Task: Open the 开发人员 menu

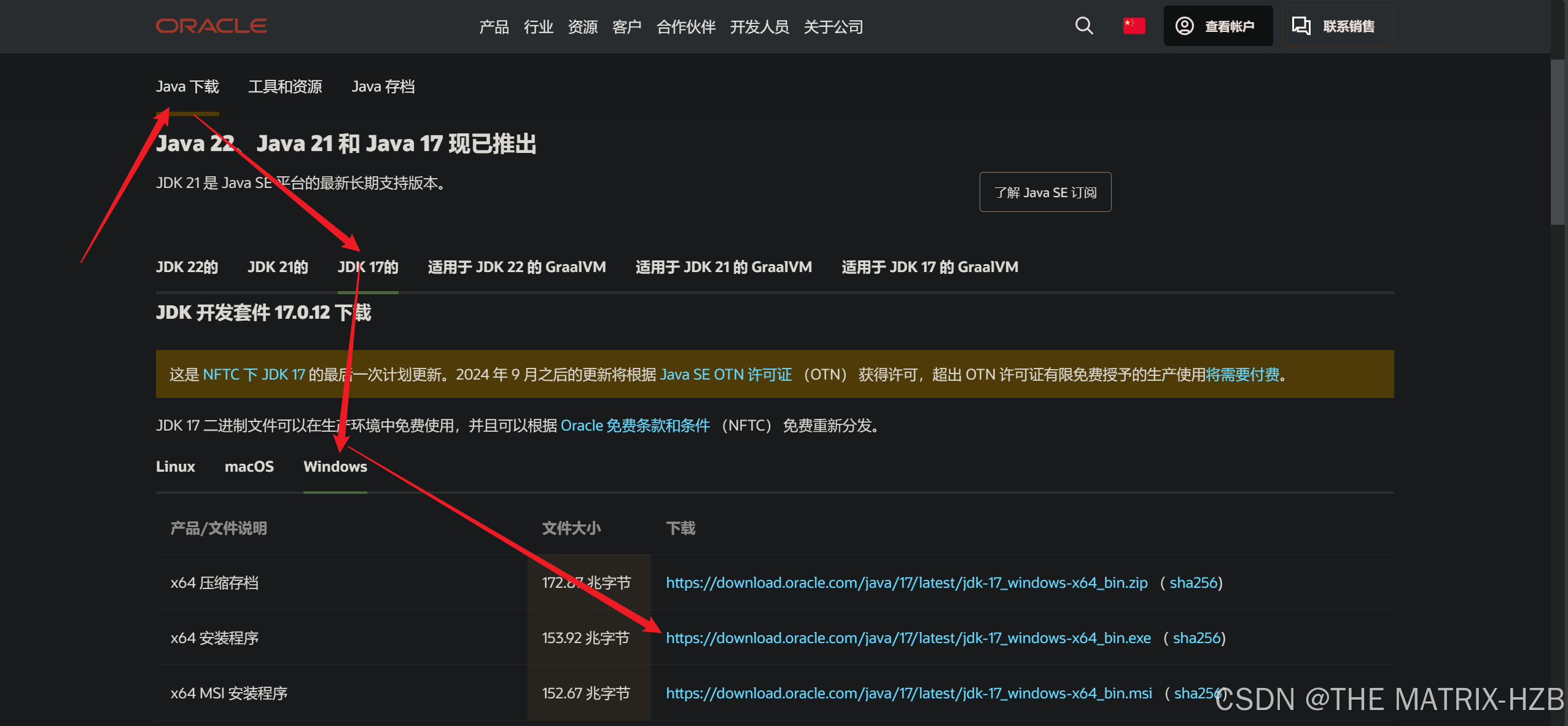Action: click(759, 27)
